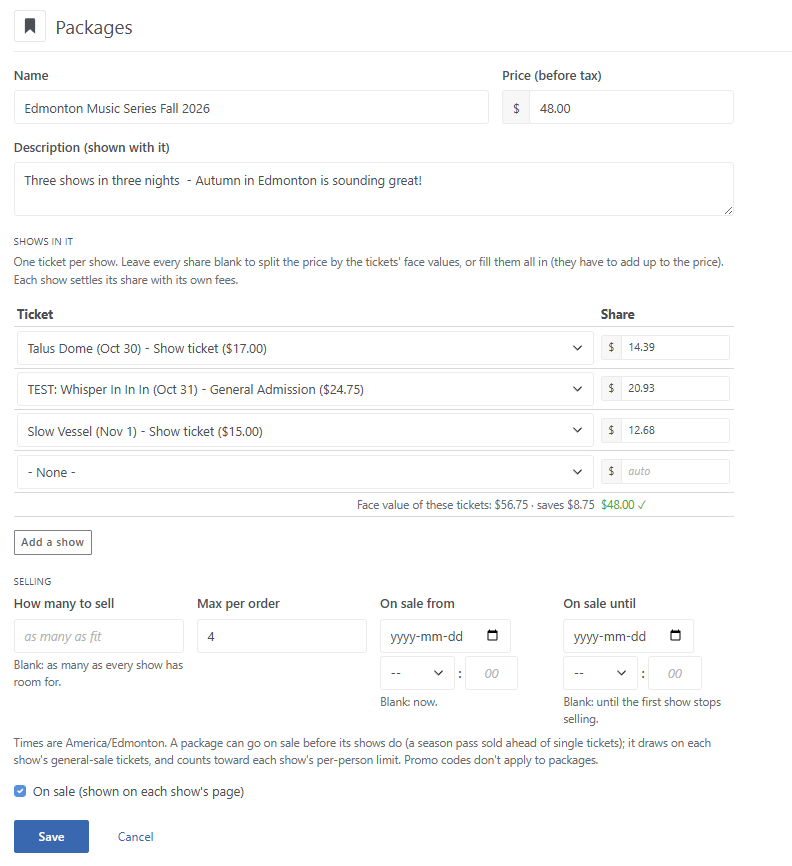Click the 'Max per order' label

[x=239, y=604]
